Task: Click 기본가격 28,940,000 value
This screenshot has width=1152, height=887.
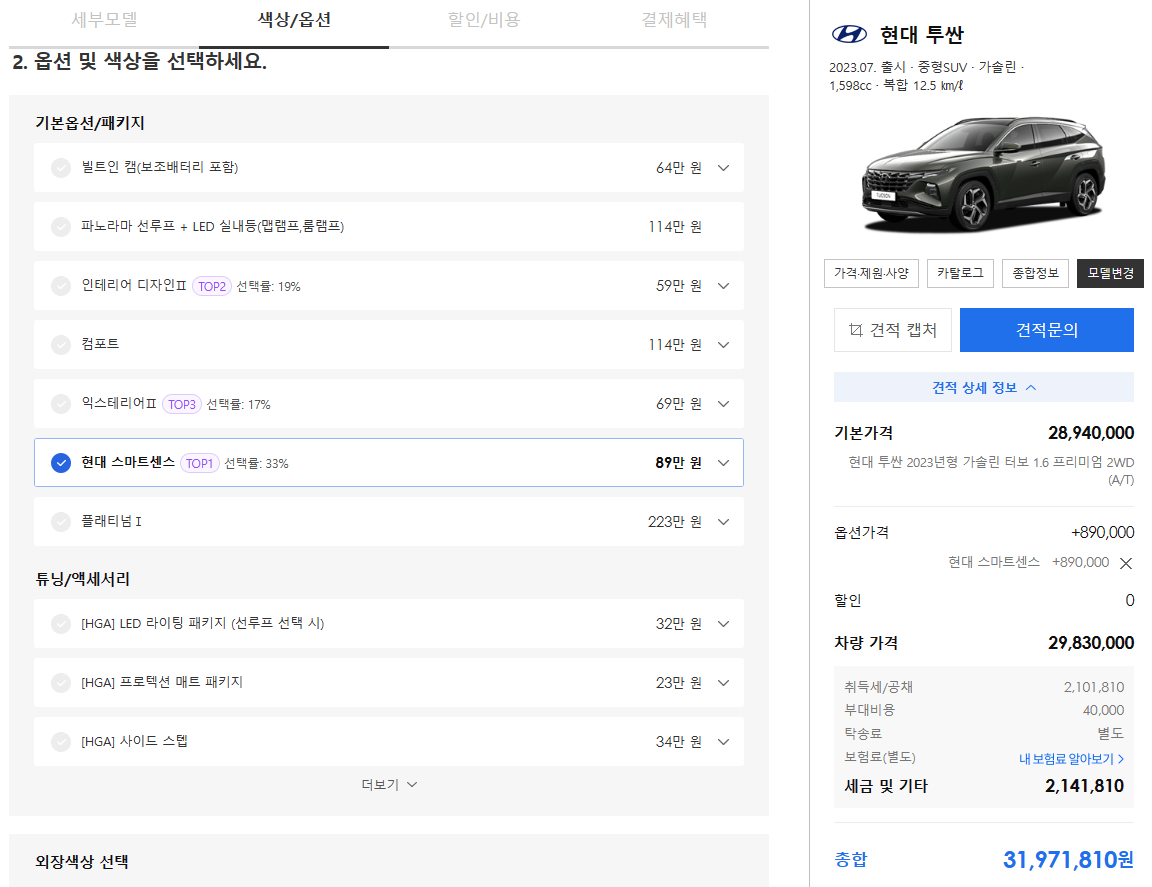Action: 1091,433
